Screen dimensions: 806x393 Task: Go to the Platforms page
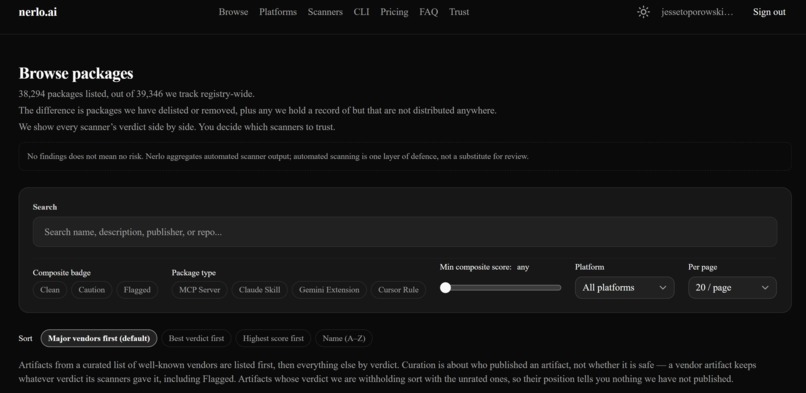pyautogui.click(x=278, y=12)
